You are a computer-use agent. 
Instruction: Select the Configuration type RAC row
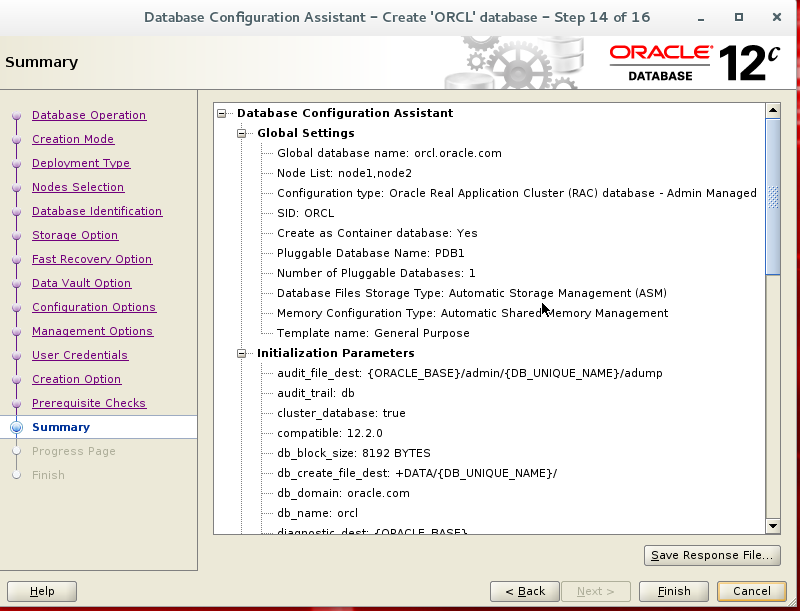coord(517,193)
